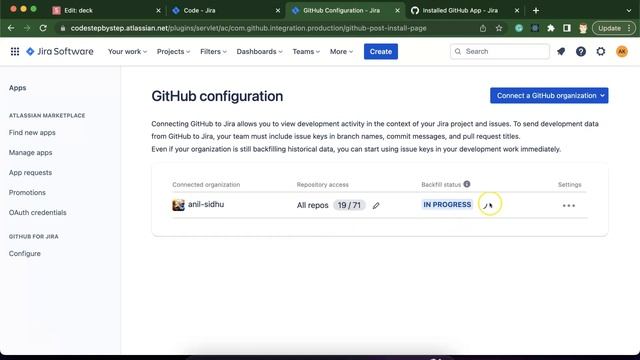
Task: Click Update Chrome button
Action: pos(613,28)
